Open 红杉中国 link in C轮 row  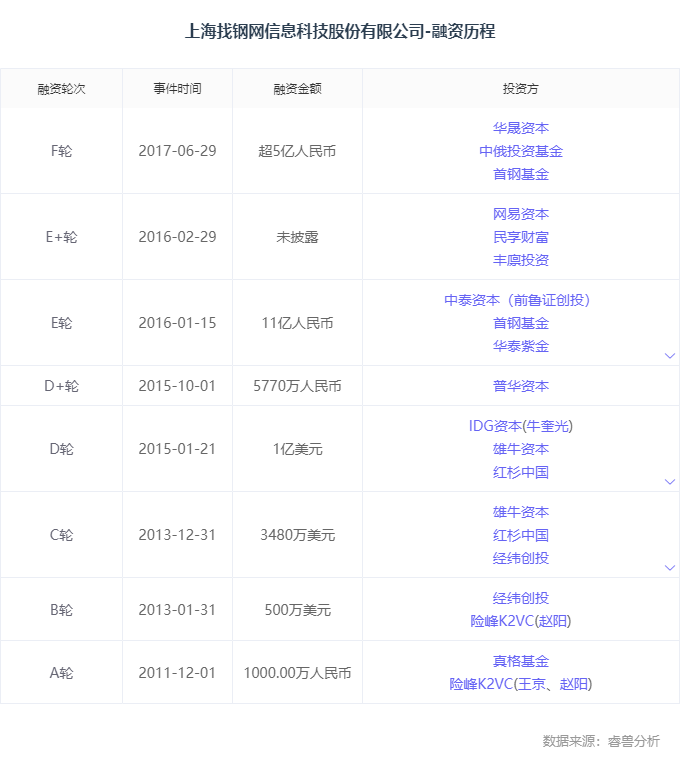(x=520, y=535)
